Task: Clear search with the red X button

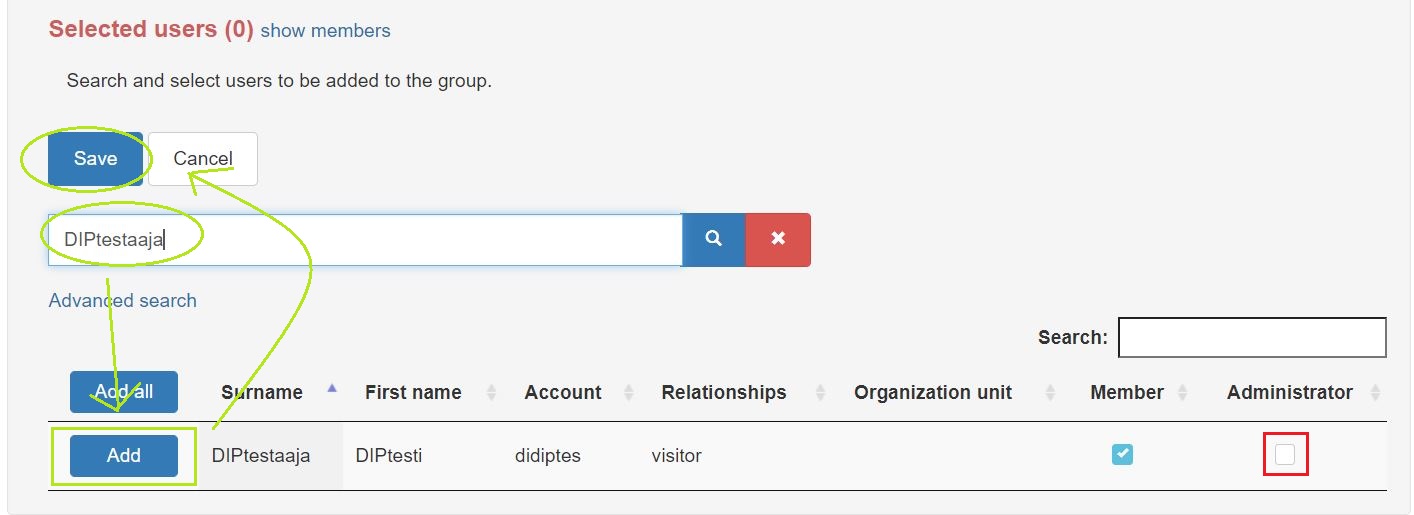Action: (778, 239)
